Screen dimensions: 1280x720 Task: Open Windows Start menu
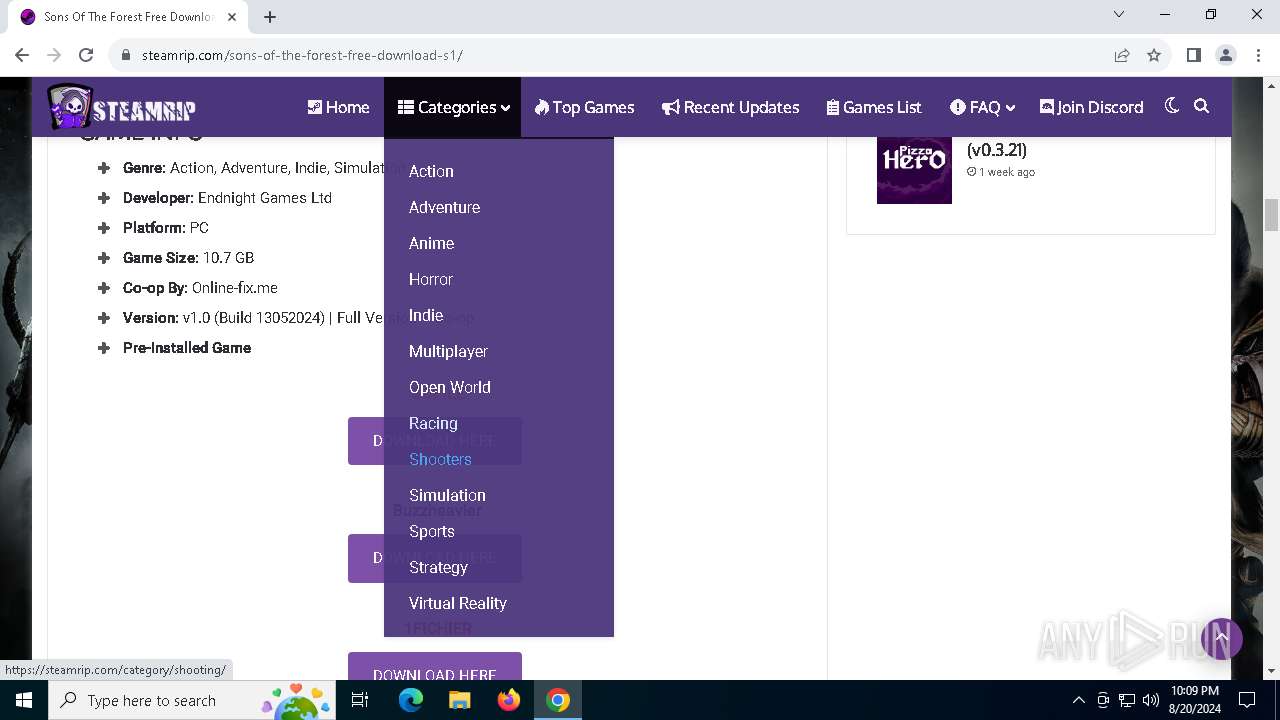click(x=24, y=700)
